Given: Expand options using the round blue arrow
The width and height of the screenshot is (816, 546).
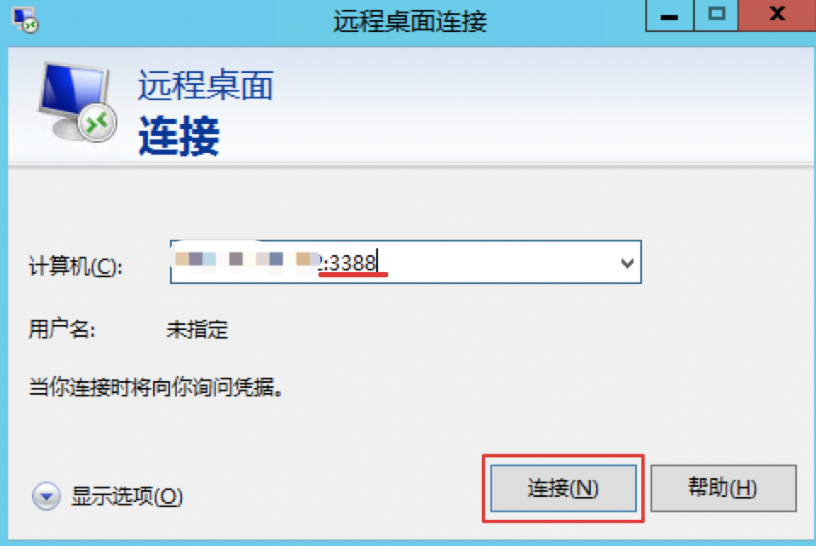Looking at the screenshot, I should [46, 496].
